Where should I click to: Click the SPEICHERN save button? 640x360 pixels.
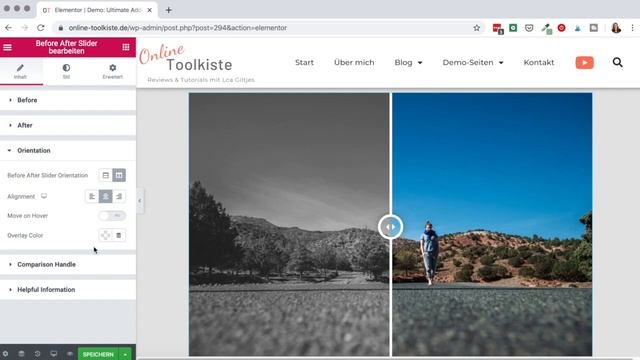click(x=98, y=354)
